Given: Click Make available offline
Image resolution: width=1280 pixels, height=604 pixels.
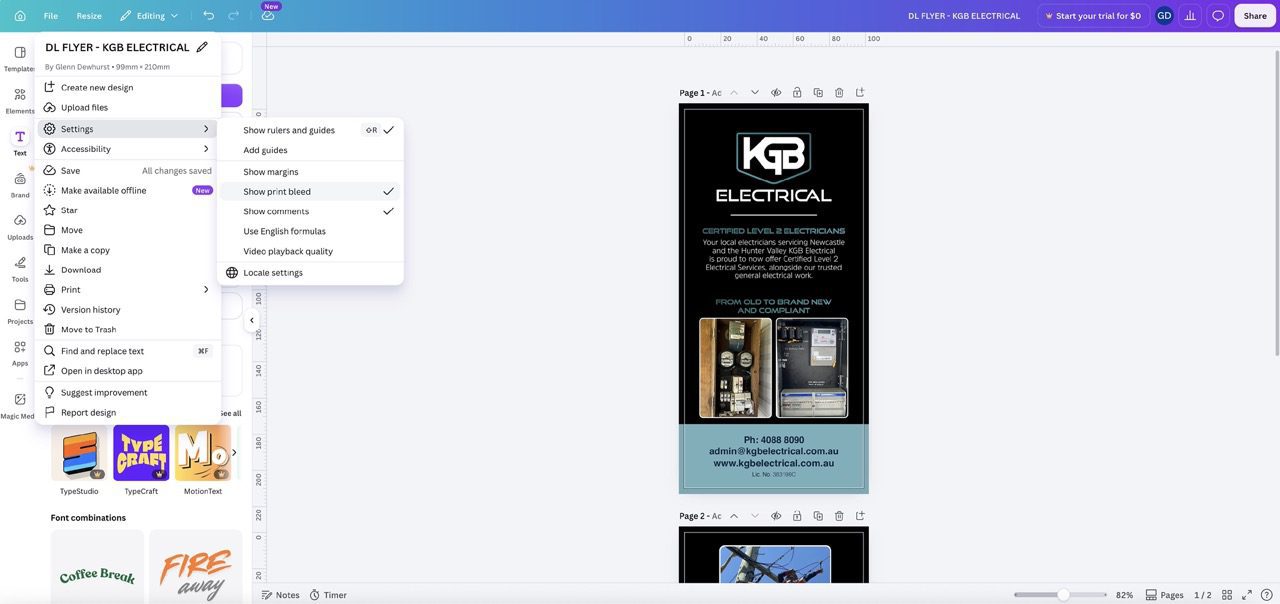Looking at the screenshot, I should click(127, 190).
